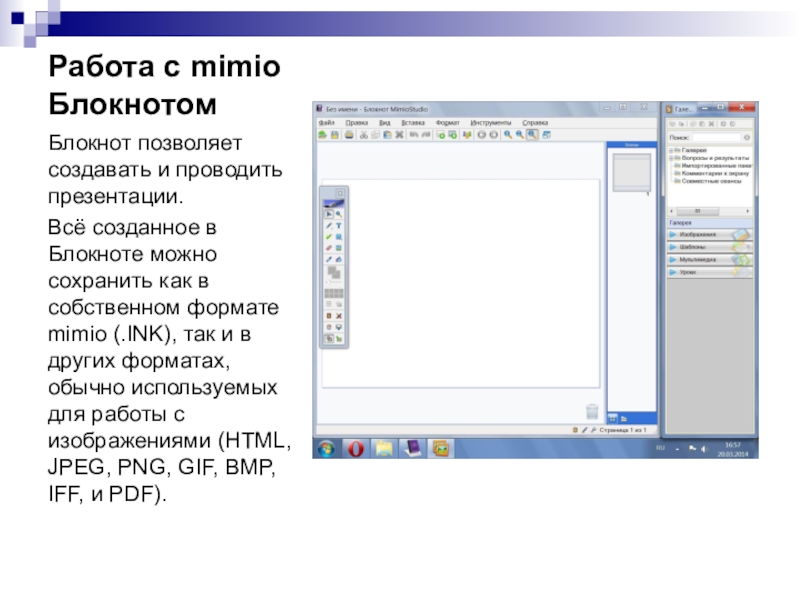Click the Zoom in magnifier toolbar icon
800x600 pixels.
[x=508, y=135]
